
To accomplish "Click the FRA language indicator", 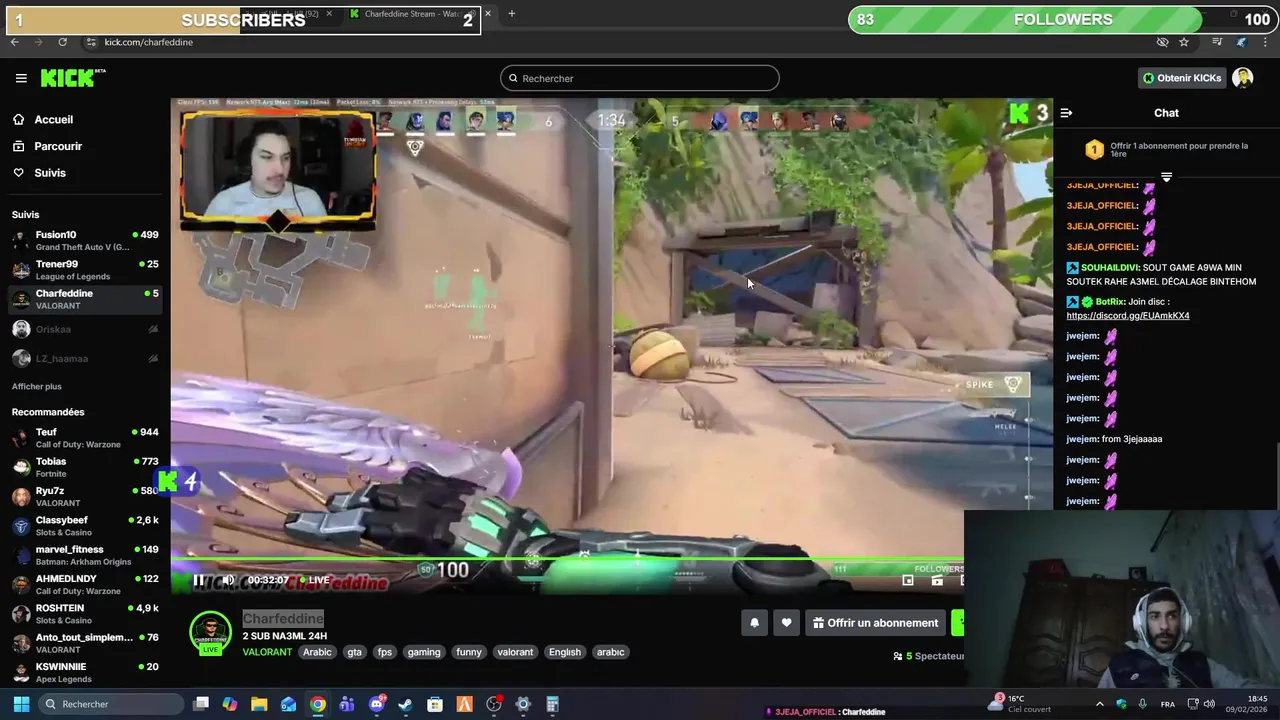I will (x=1168, y=704).
